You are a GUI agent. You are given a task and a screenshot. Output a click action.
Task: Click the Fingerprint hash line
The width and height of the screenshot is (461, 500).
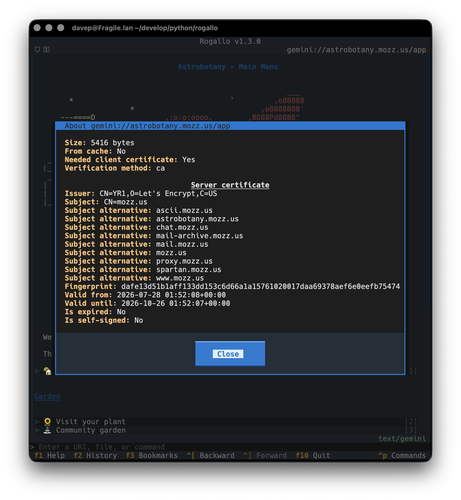click(x=232, y=286)
